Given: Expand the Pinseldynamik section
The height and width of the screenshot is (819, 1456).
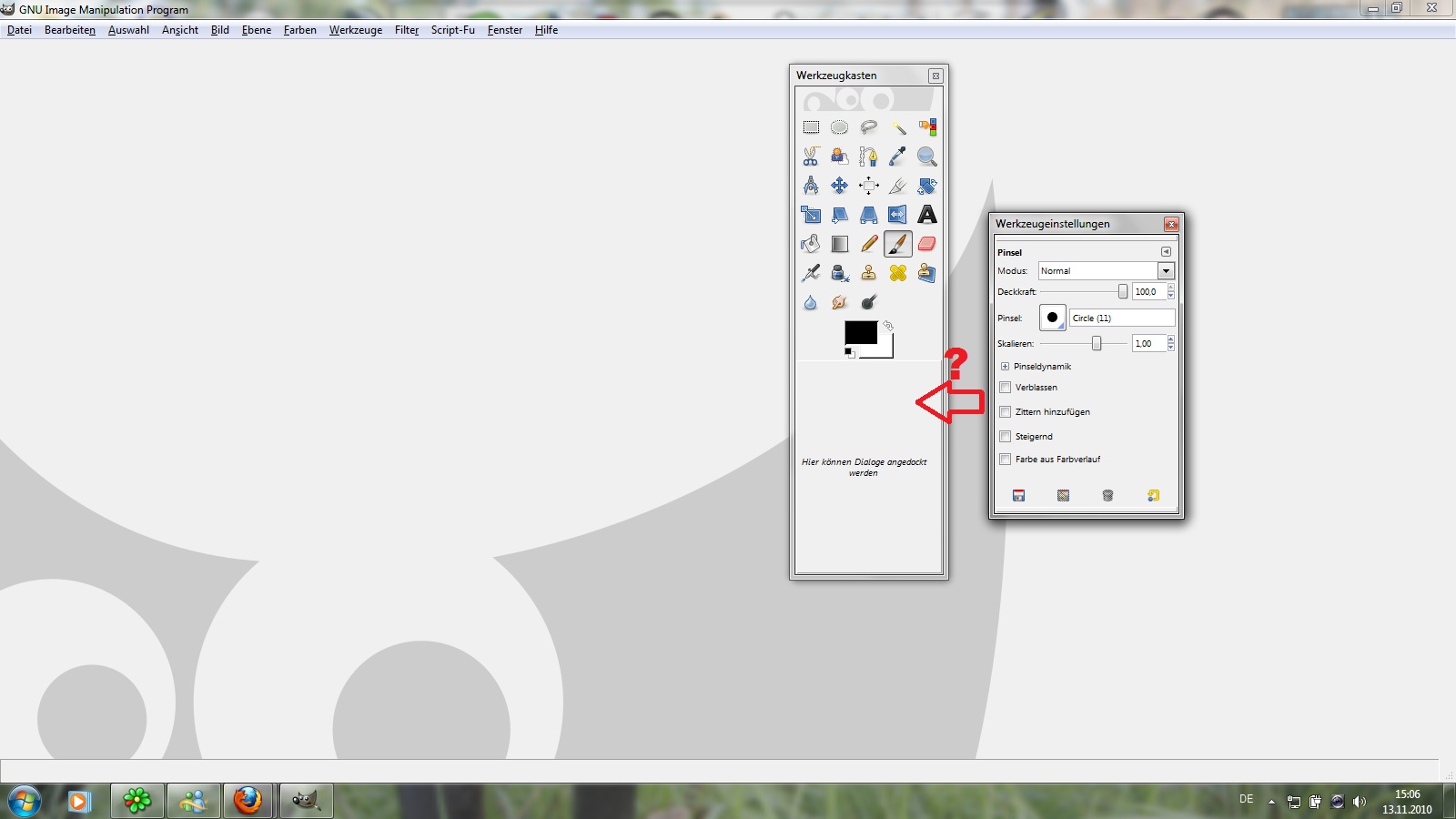Looking at the screenshot, I should pyautogui.click(x=1005, y=367).
